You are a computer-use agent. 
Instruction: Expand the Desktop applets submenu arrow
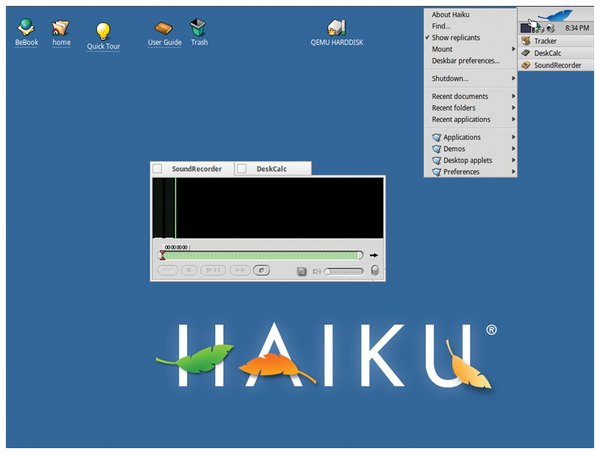click(514, 160)
